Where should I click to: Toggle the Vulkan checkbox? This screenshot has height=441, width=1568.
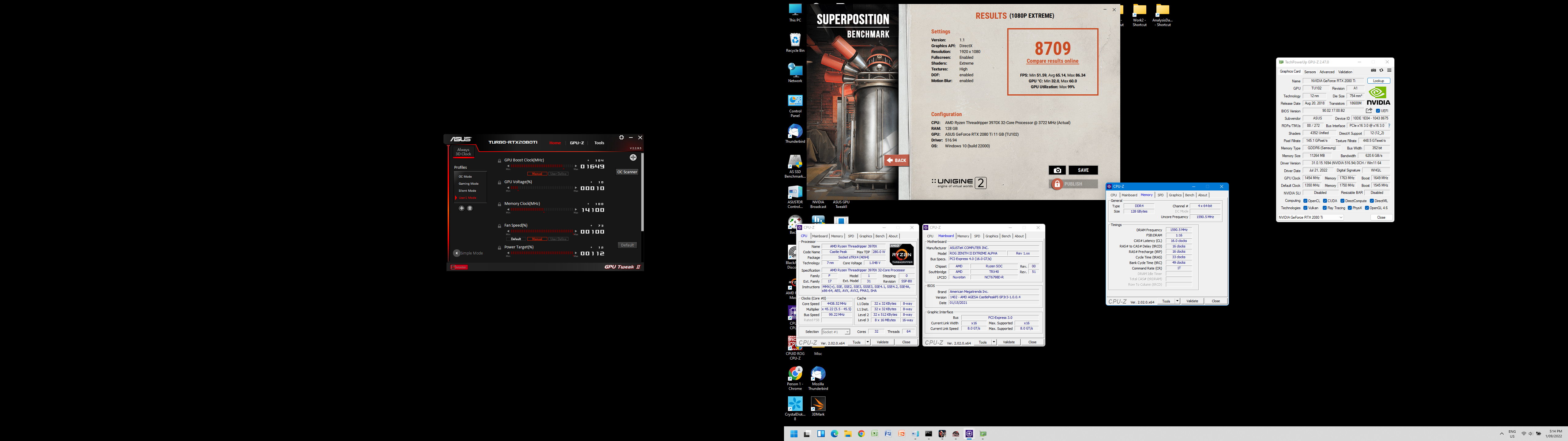point(1306,208)
